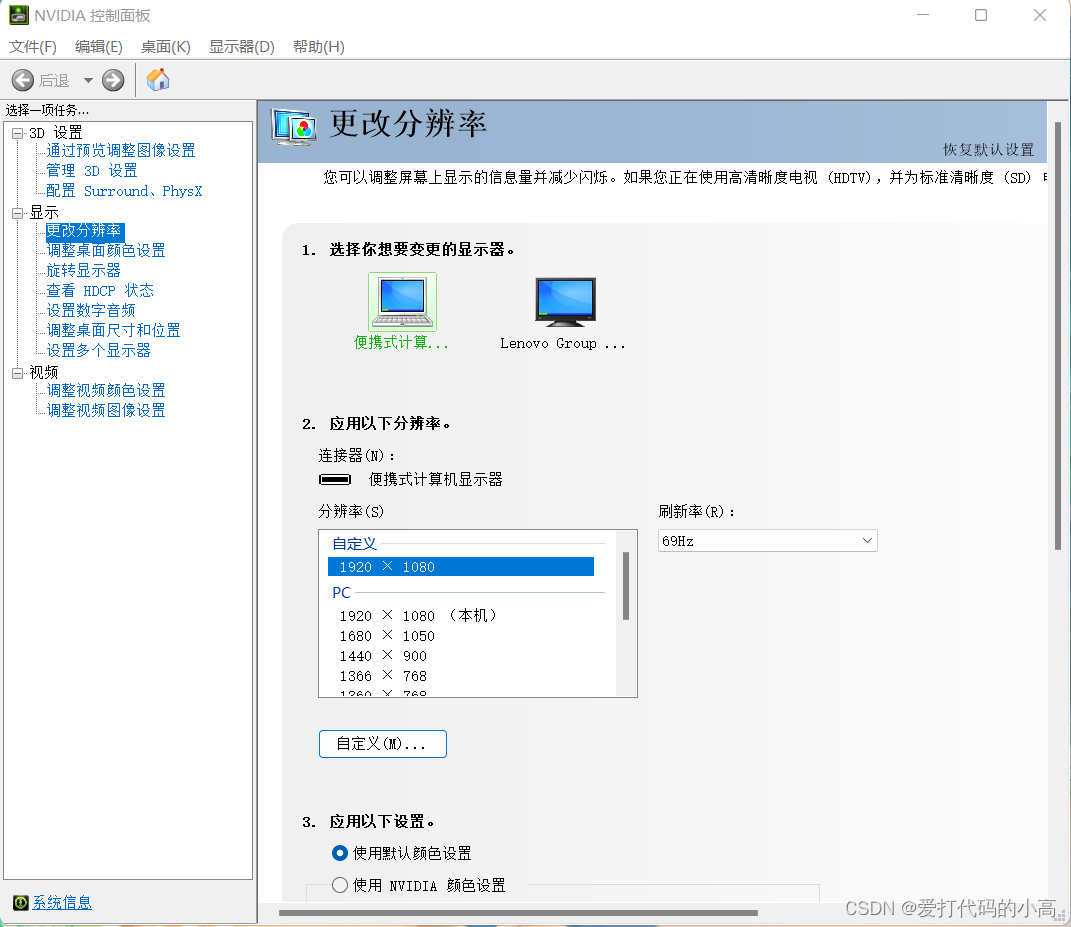Open 通过预览调整图像设置
Image resolution: width=1071 pixels, height=927 pixels.
pos(121,150)
